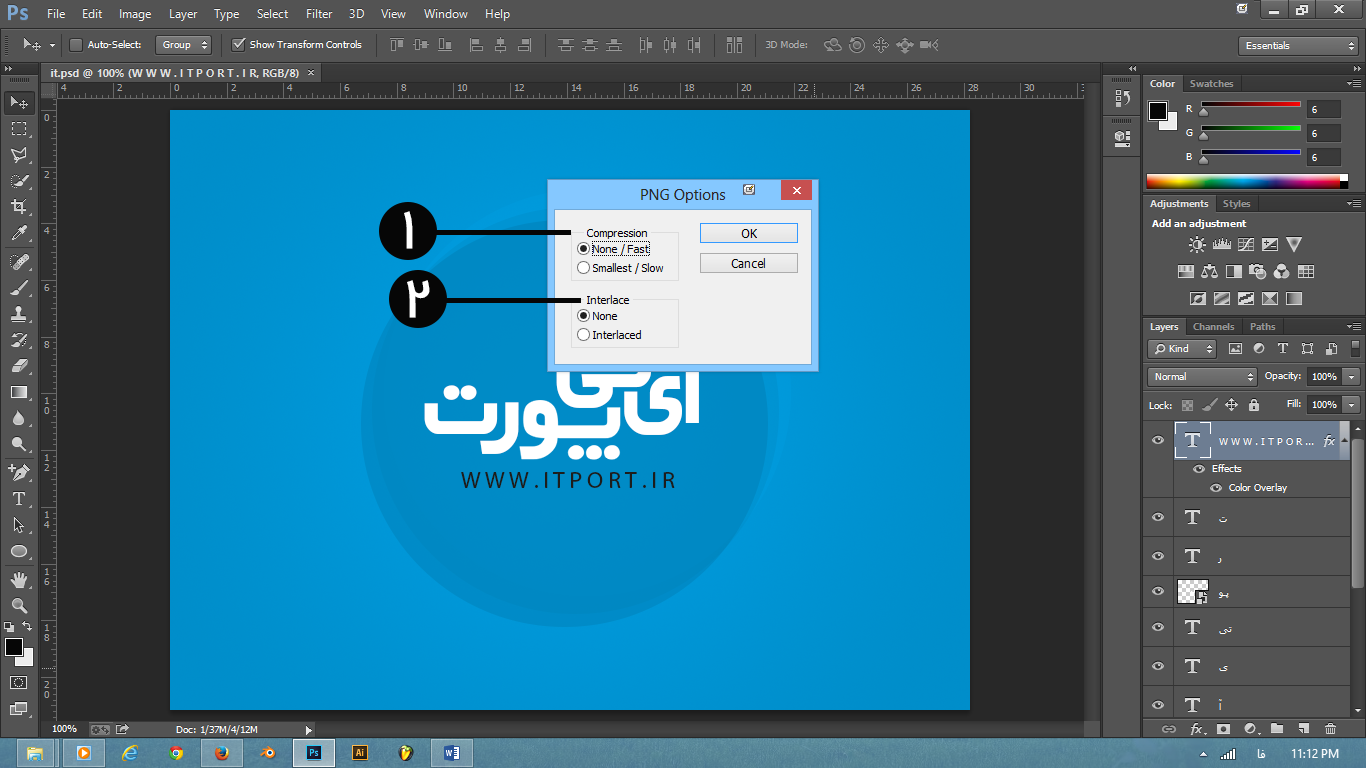Add a Levels adjustment
The image size is (1366, 768).
(1221, 244)
